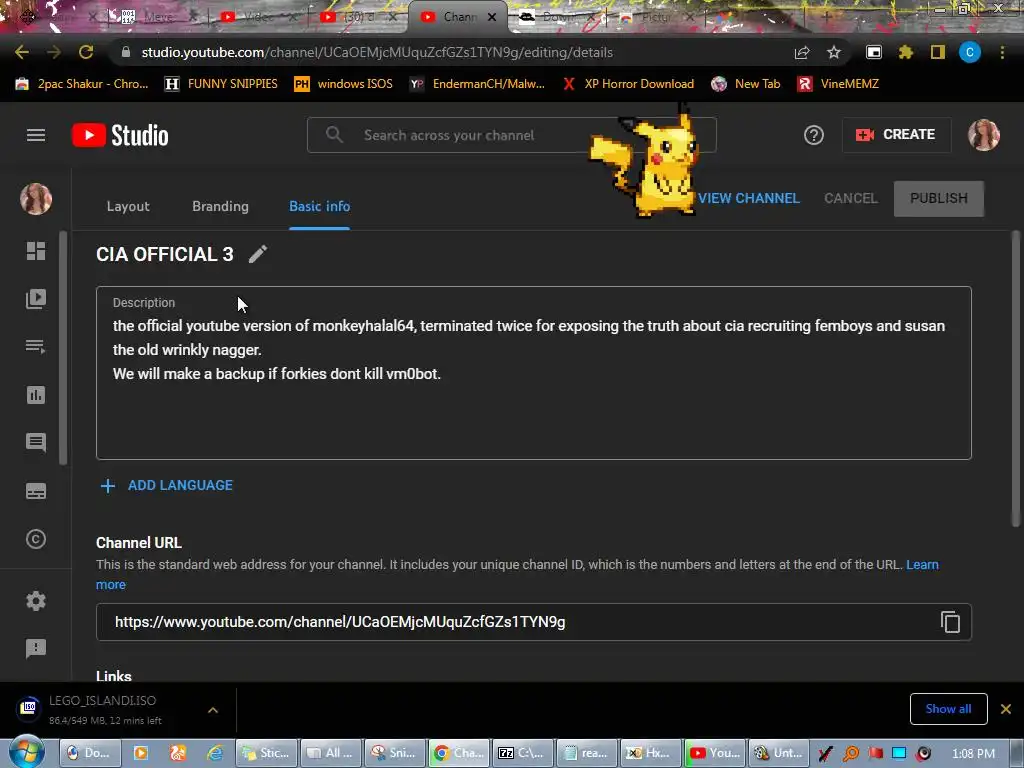Follow the Learn more link
Screen dimensions: 1024x768
(922, 565)
